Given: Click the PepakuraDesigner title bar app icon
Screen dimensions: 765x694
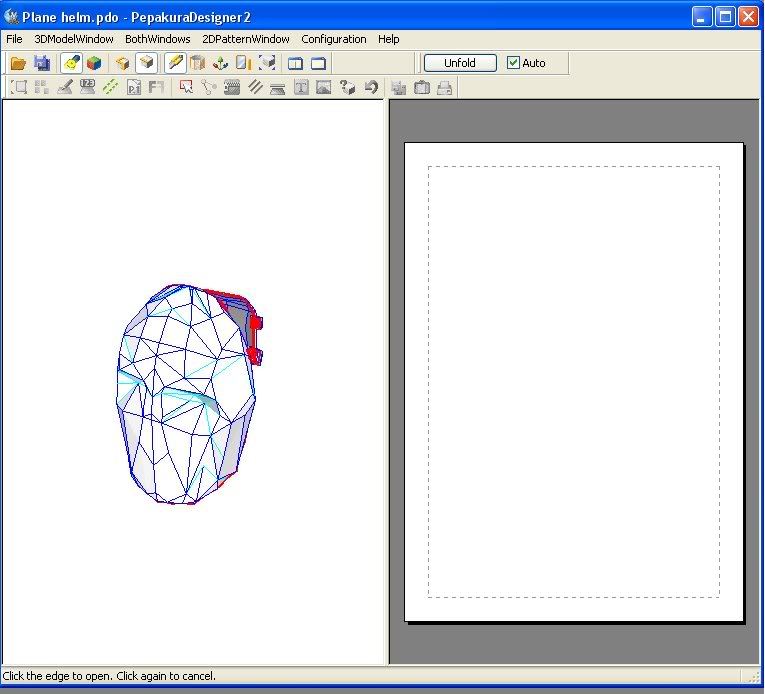Looking at the screenshot, I should click(x=11, y=17).
